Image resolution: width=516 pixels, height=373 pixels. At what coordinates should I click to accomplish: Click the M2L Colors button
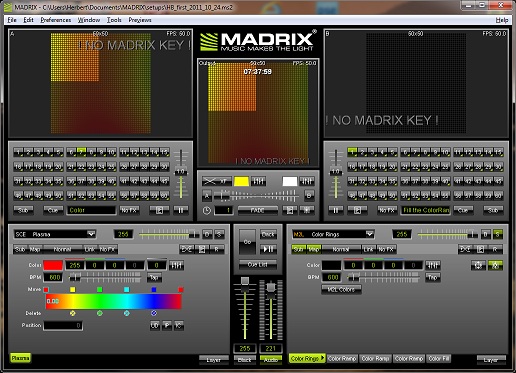point(341,290)
